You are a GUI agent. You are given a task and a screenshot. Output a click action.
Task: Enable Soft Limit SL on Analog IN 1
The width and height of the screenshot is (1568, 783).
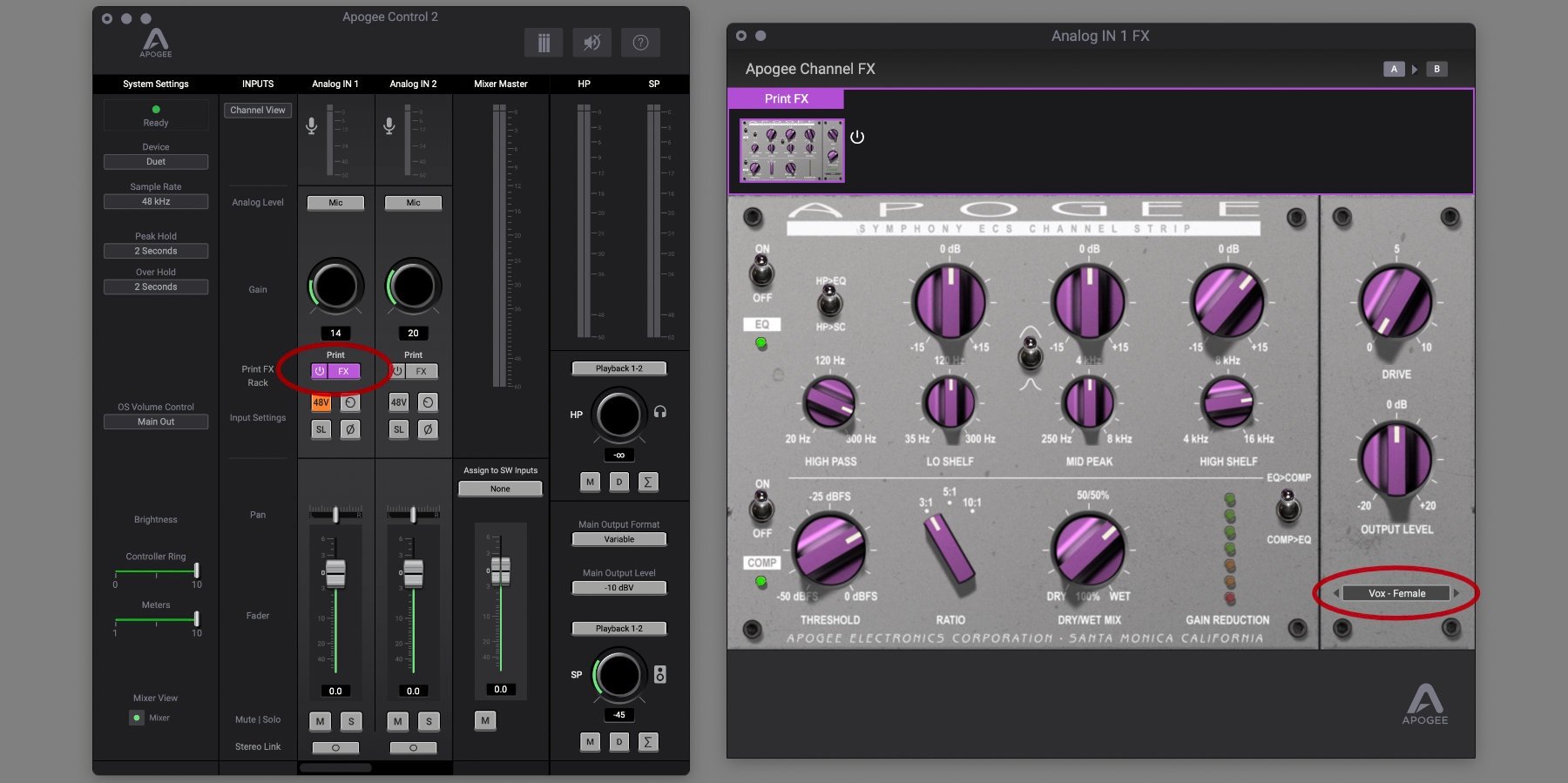pos(321,429)
